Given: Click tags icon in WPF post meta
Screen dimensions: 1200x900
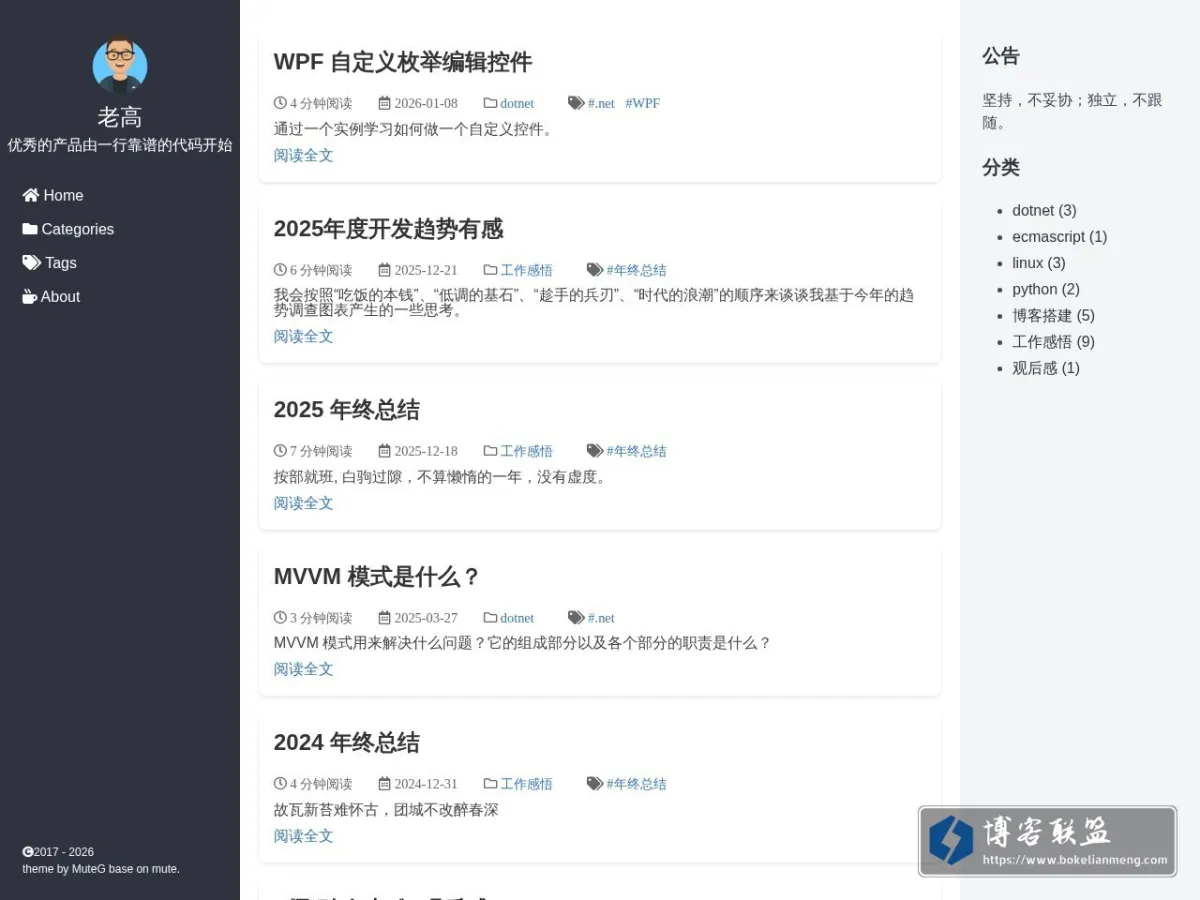Looking at the screenshot, I should (576, 103).
